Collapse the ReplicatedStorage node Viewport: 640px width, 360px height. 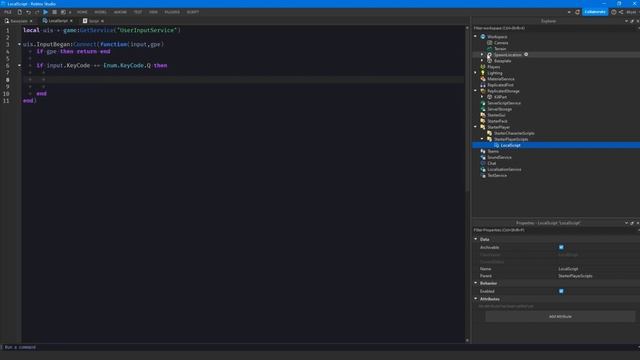tap(476, 91)
